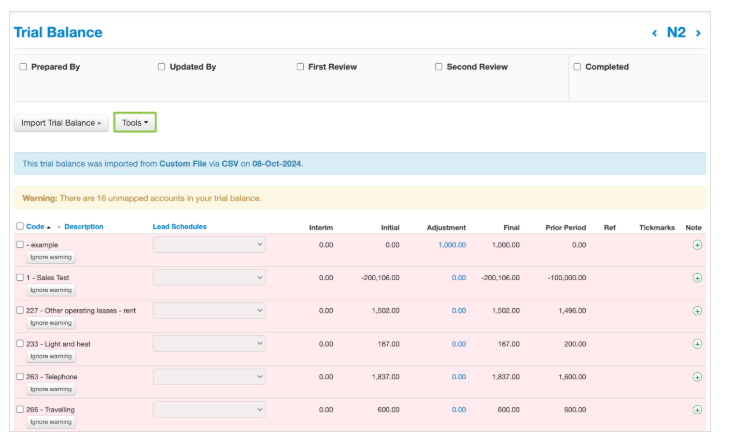
Task: Mark the Completed checkbox
Action: tap(577, 67)
